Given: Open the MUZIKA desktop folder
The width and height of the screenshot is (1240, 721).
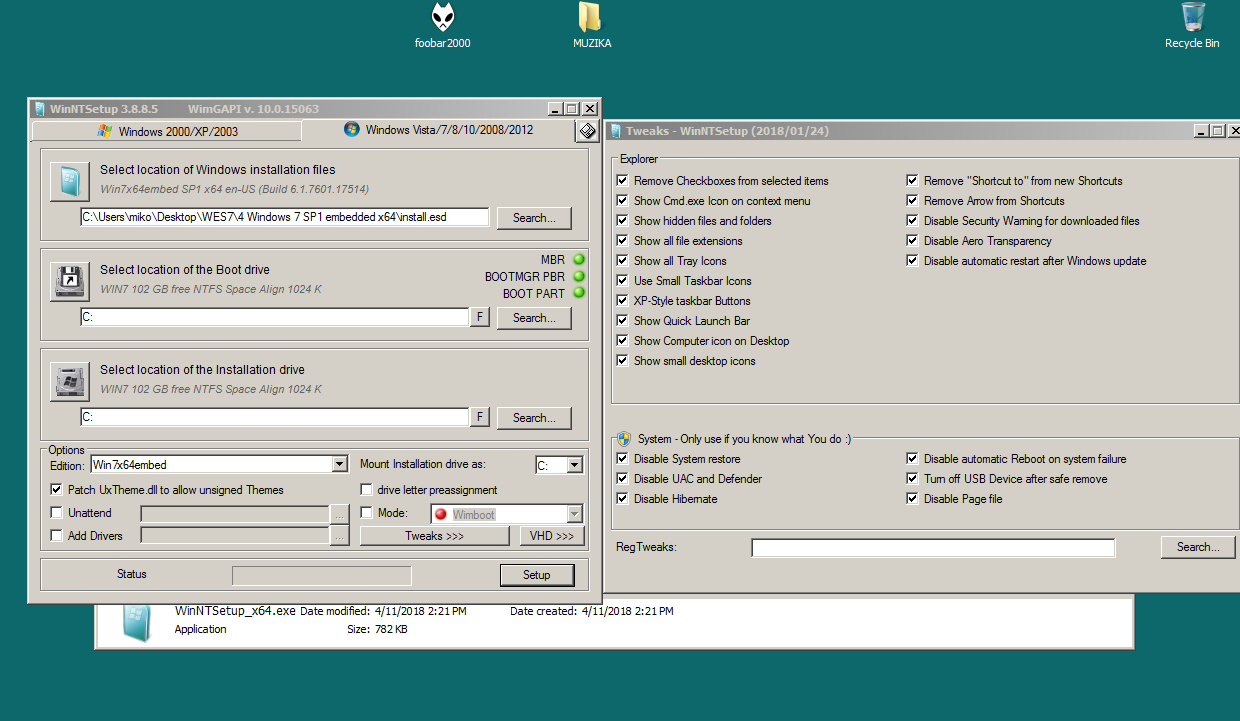Looking at the screenshot, I should 591,25.
